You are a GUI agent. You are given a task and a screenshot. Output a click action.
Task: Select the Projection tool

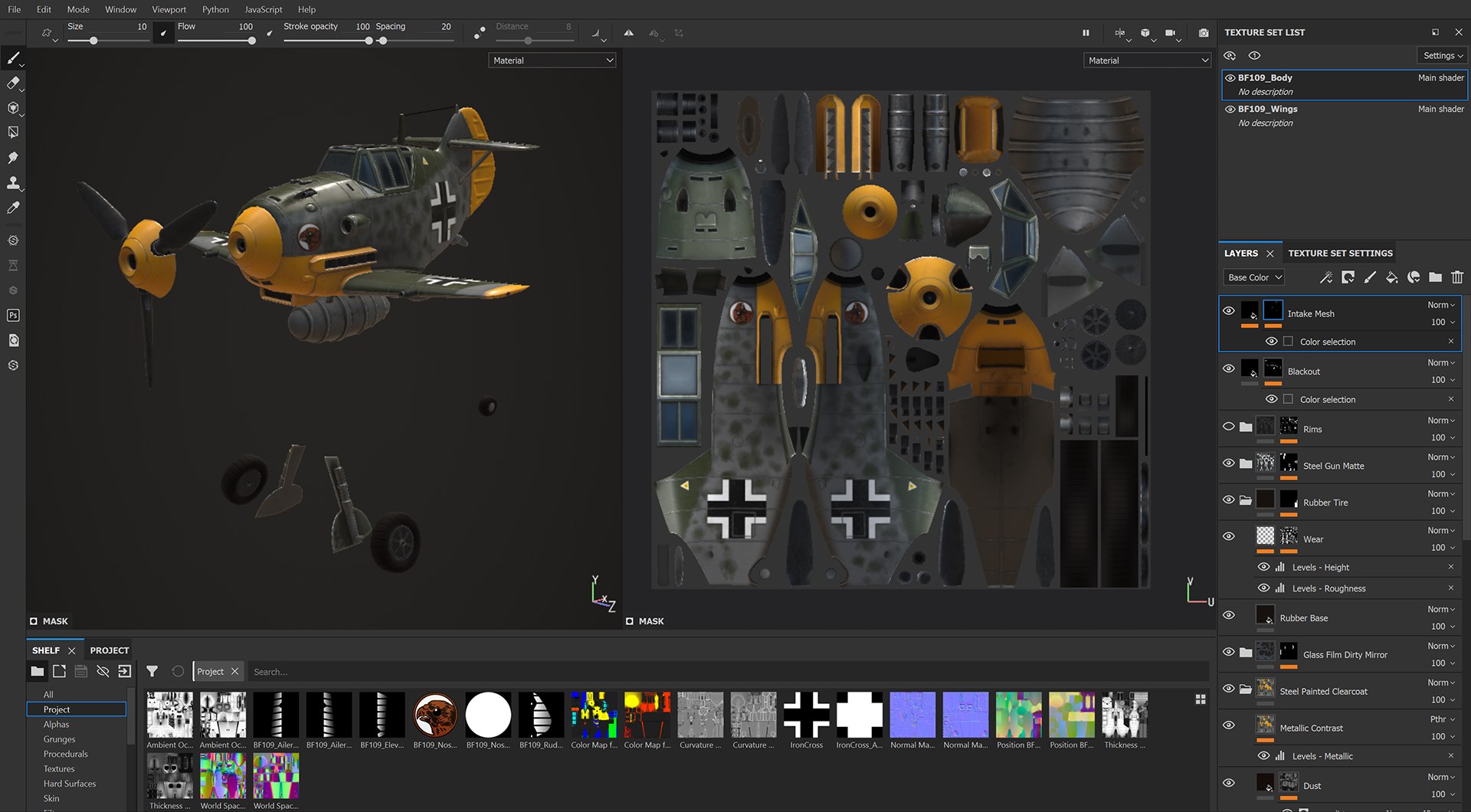click(13, 108)
